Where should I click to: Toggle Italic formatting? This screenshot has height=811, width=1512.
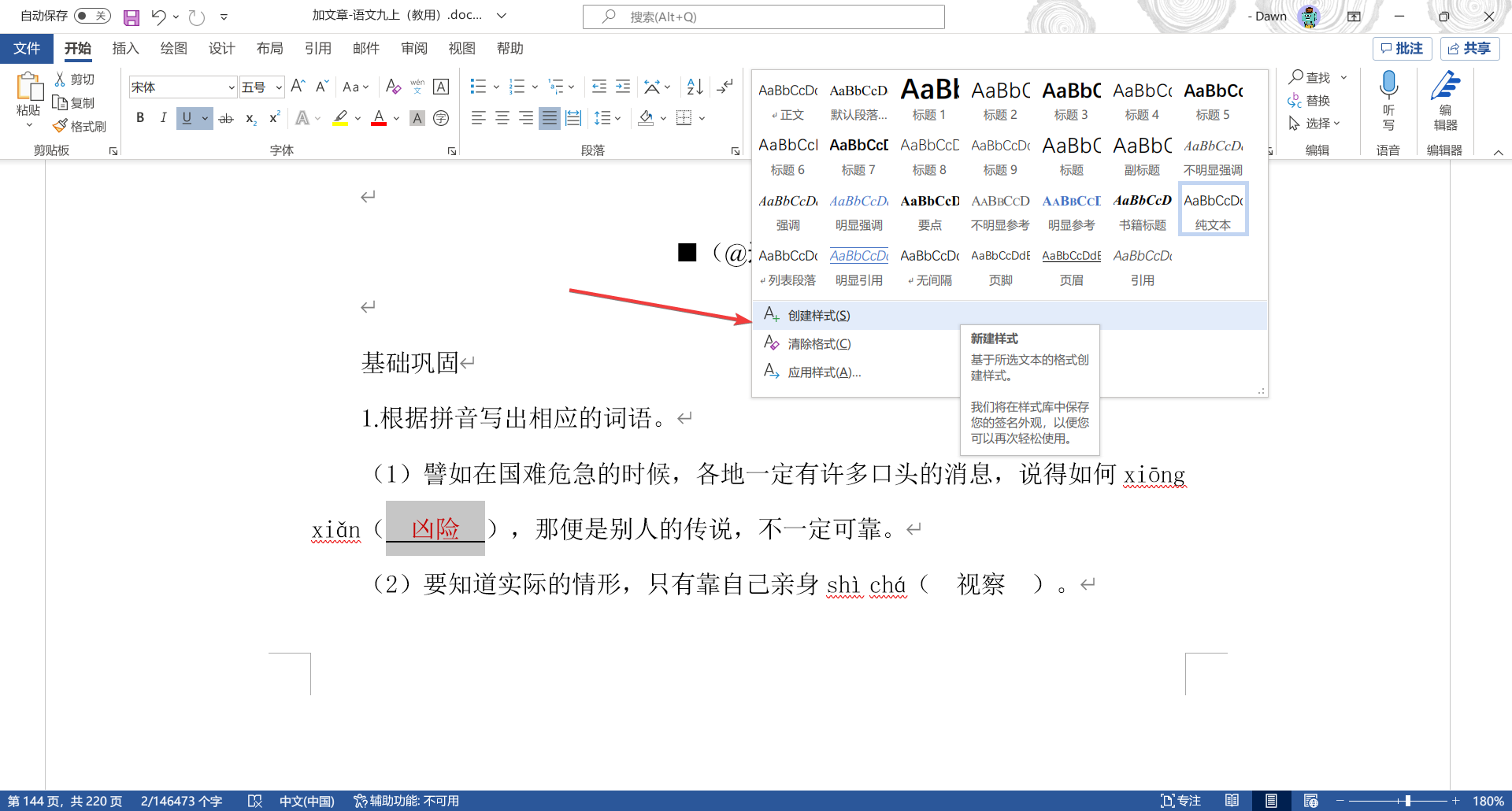(163, 118)
